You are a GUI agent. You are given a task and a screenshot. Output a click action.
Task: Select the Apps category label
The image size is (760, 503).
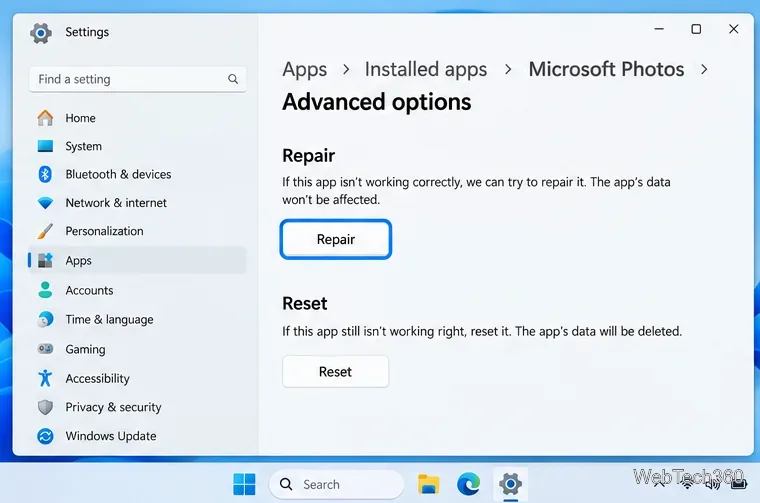[x=79, y=261]
